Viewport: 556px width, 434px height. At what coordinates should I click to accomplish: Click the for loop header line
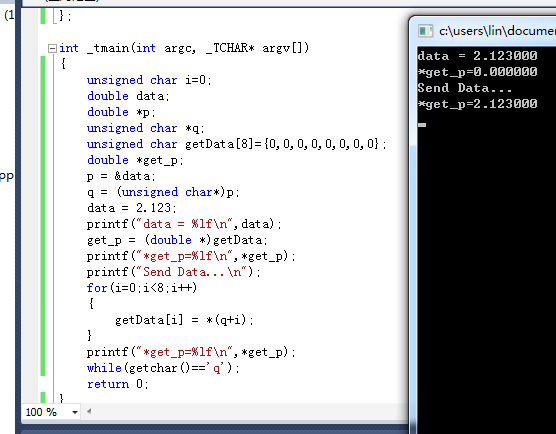point(142,288)
